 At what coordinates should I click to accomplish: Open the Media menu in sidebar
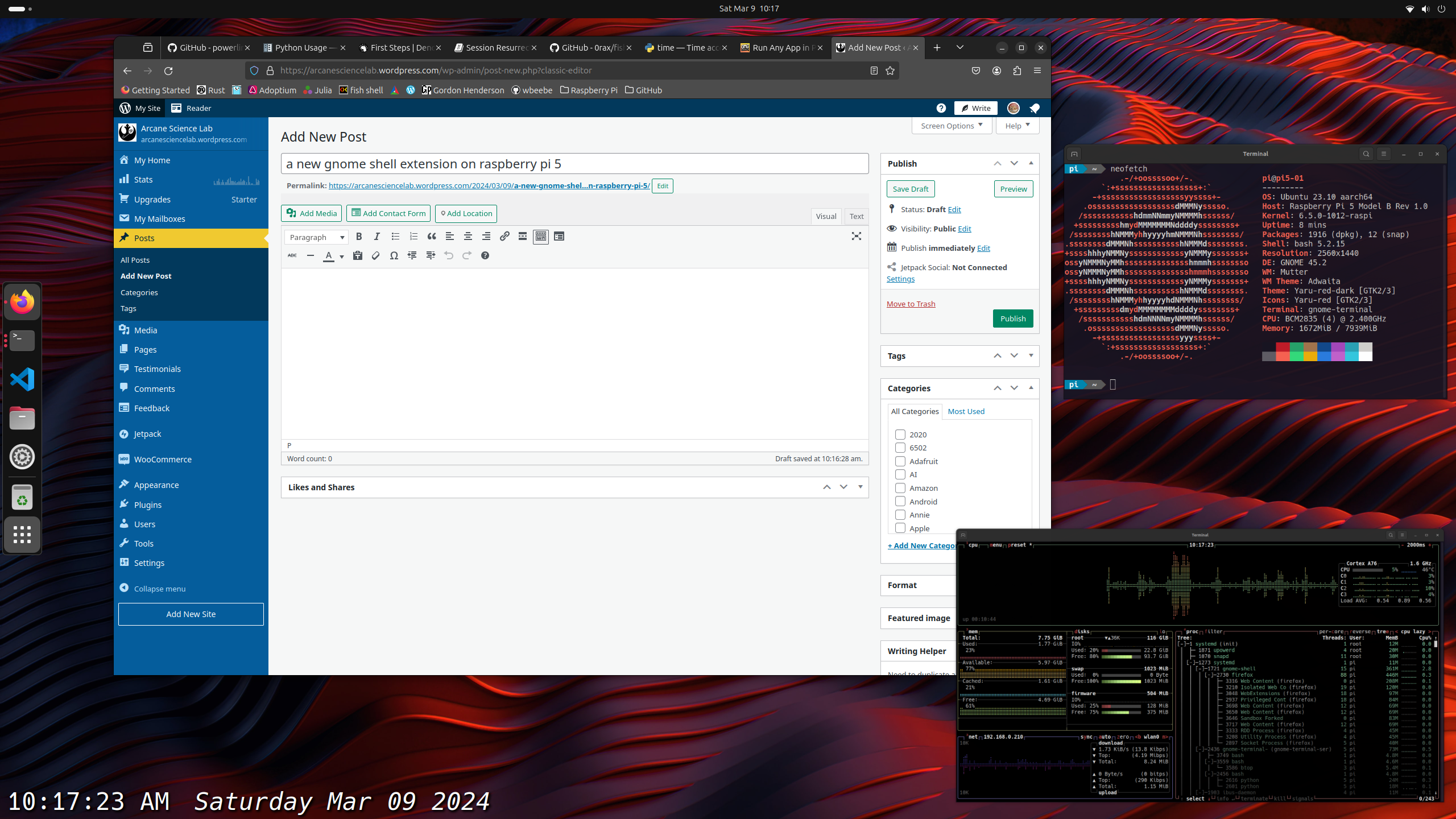(191, 330)
